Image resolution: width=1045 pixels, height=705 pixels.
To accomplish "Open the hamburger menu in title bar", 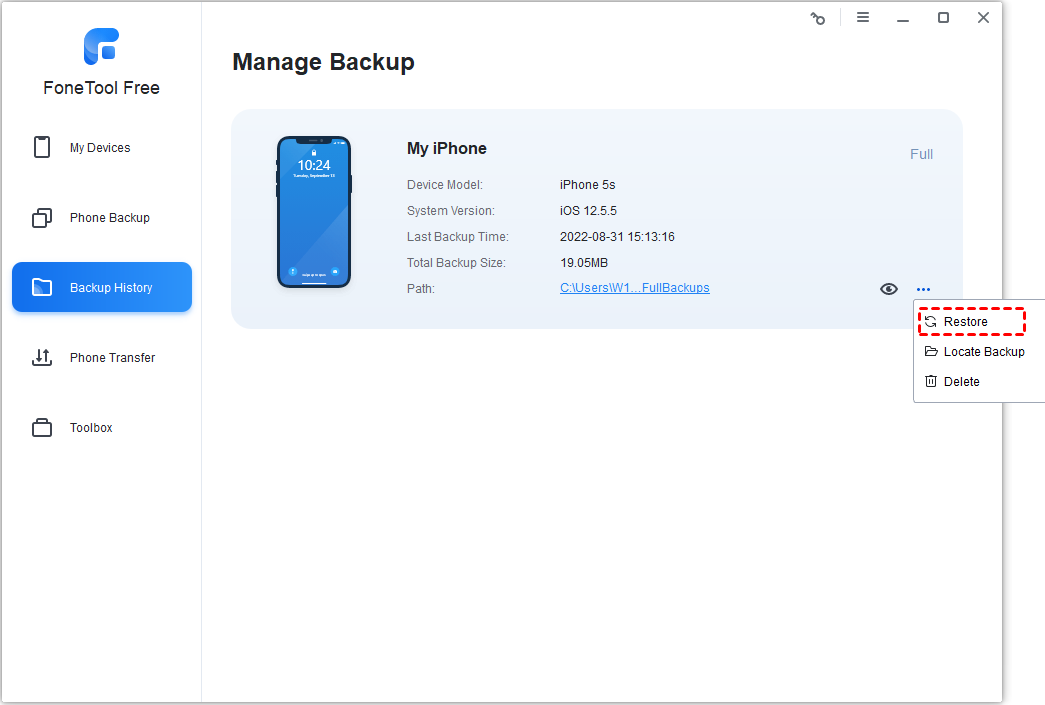I will point(862,17).
